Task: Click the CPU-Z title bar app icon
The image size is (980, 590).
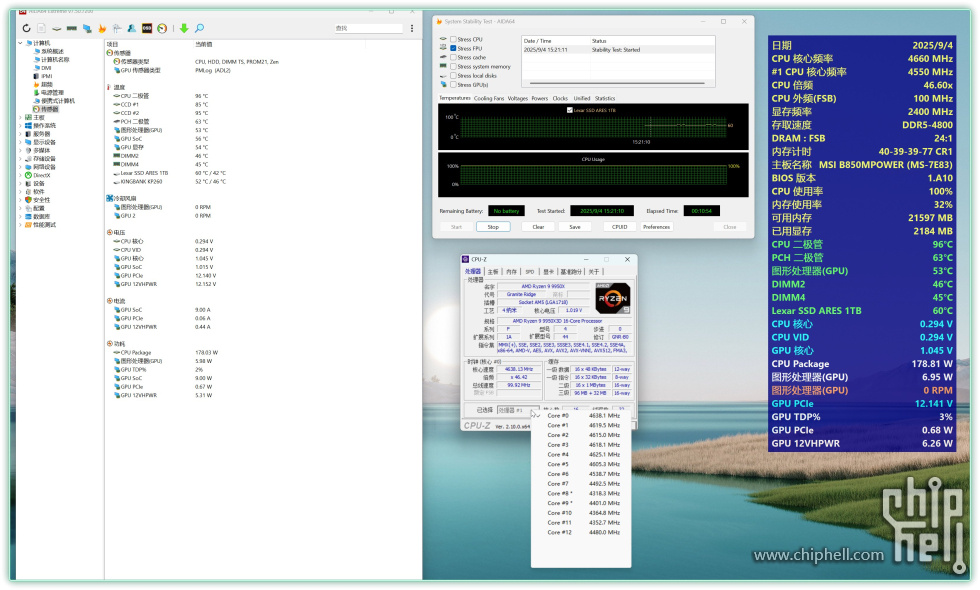Action: coord(465,259)
